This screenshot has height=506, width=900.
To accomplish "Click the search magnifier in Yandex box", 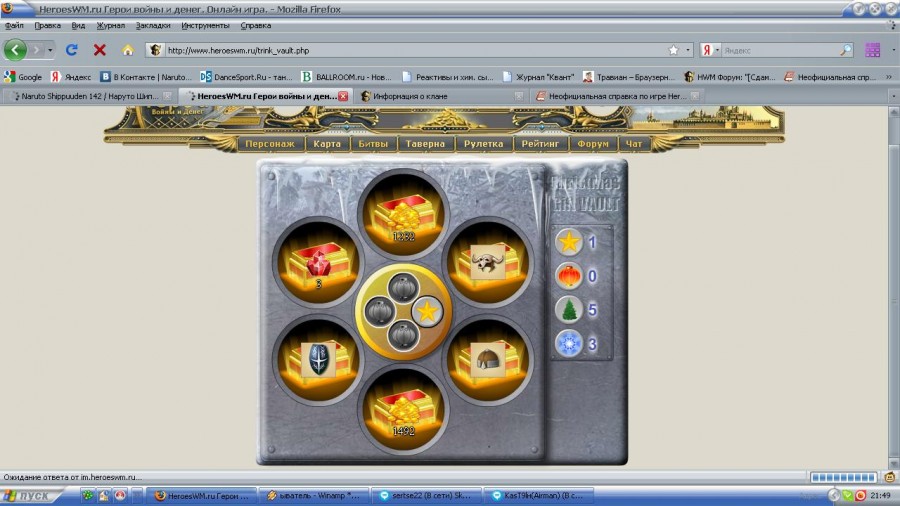I will 845,50.
